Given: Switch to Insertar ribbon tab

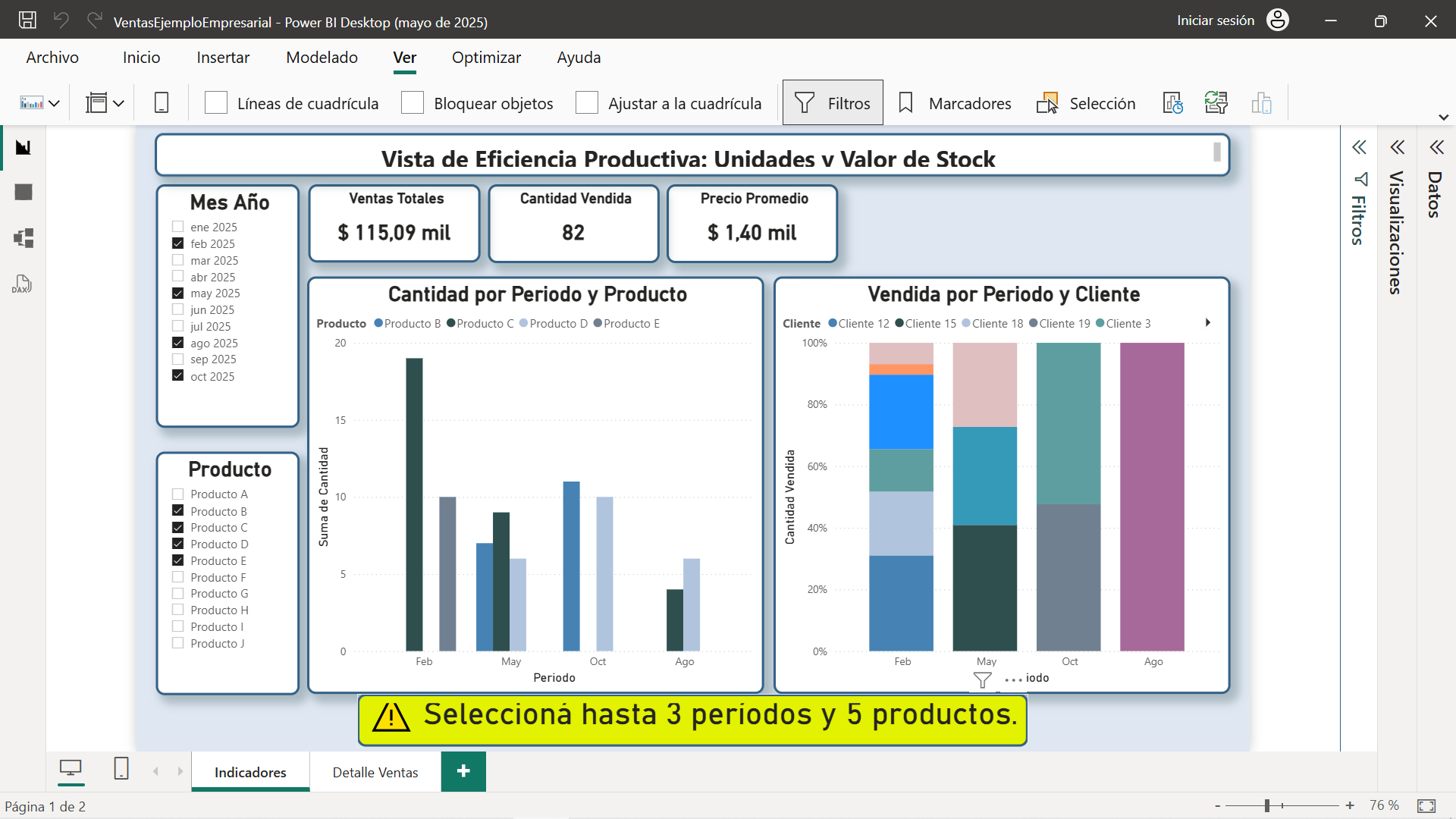Looking at the screenshot, I should (x=223, y=58).
